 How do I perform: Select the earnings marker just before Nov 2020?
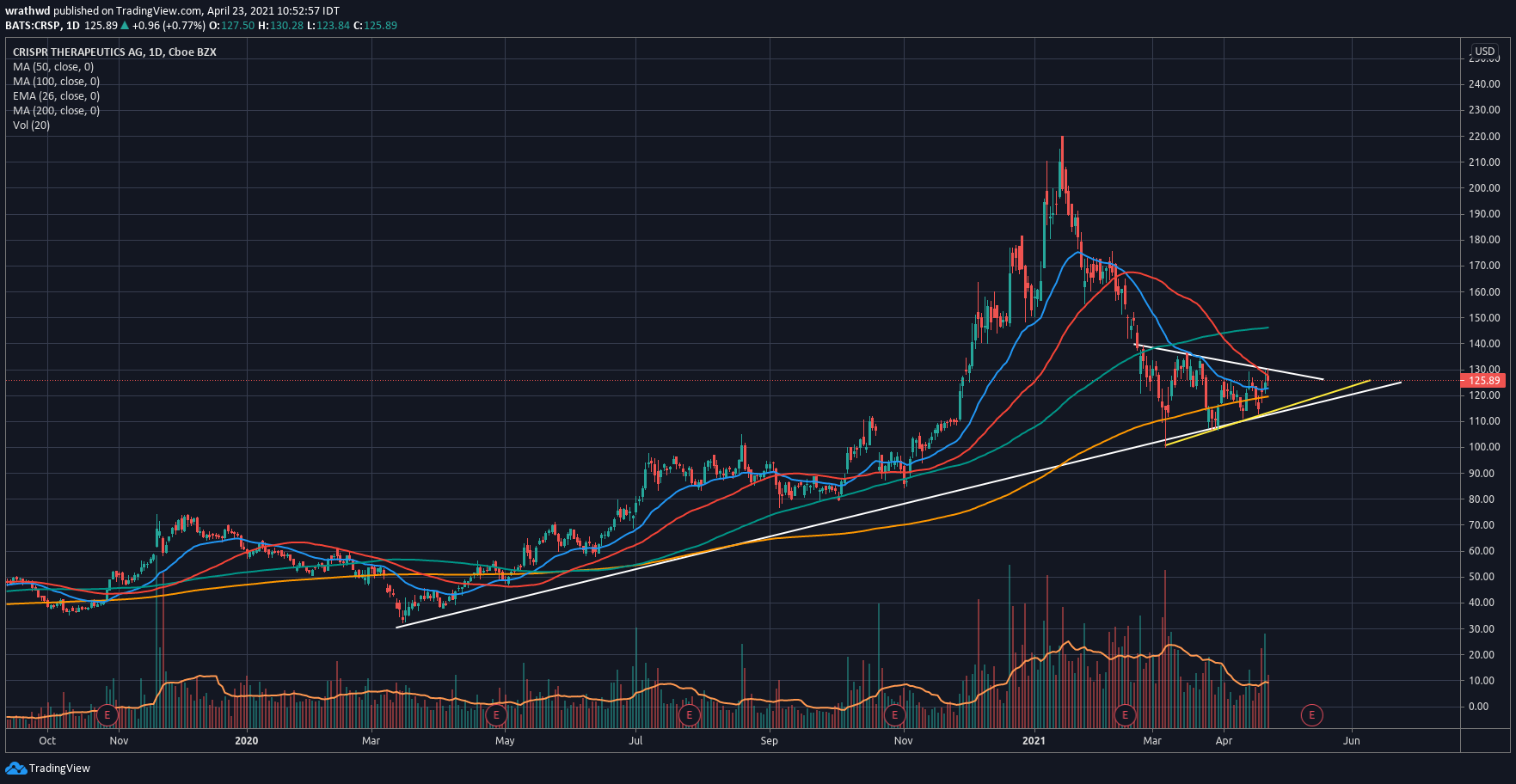(x=894, y=714)
